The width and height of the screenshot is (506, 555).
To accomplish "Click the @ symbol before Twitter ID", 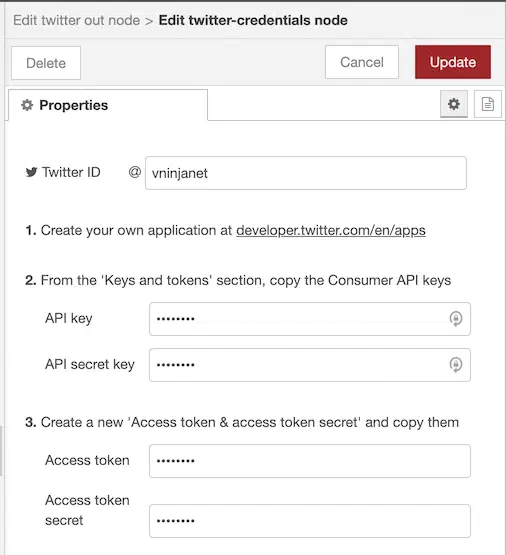I will coord(134,172).
